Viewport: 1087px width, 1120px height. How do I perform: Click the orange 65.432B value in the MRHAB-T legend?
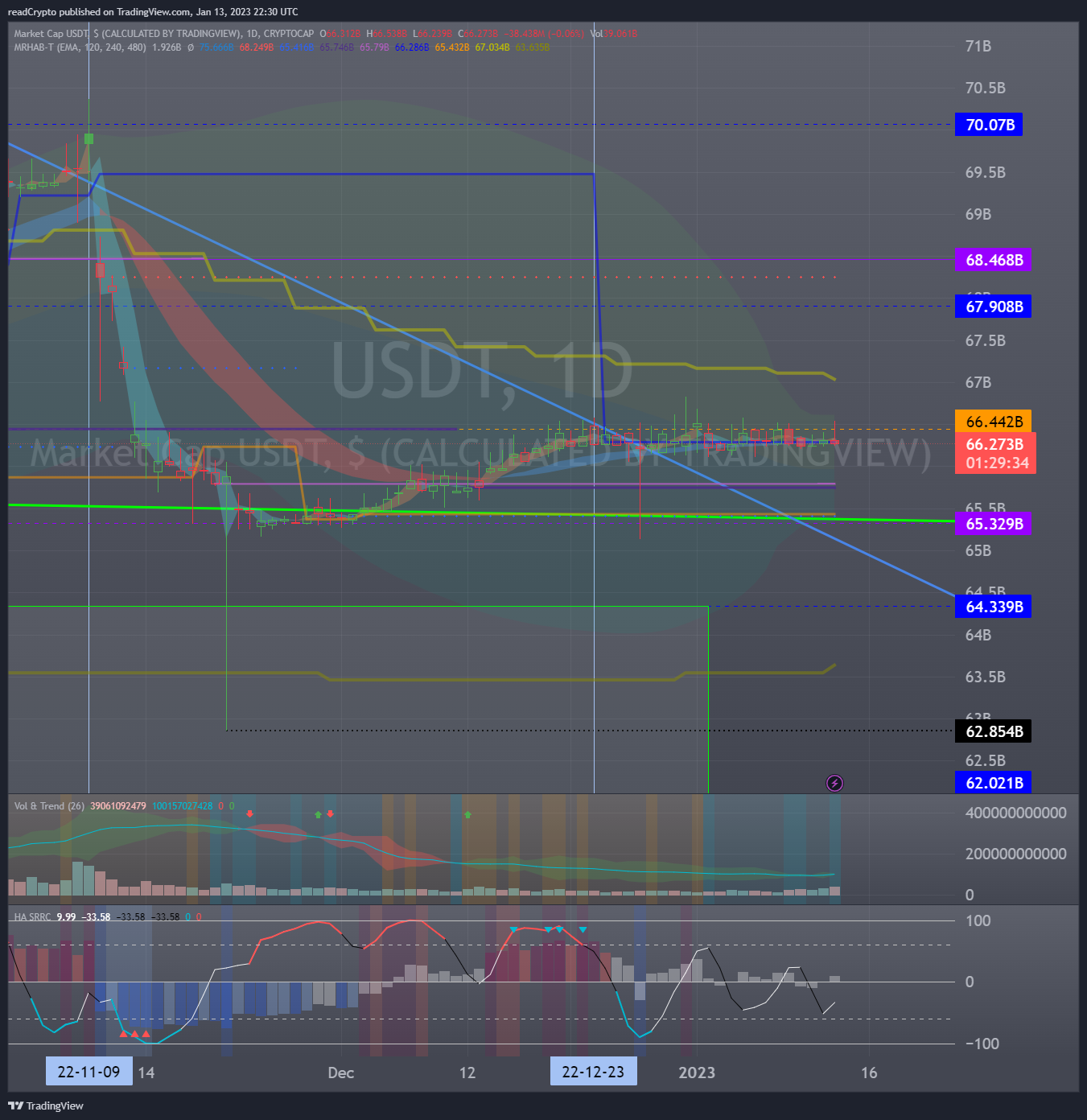point(452,47)
